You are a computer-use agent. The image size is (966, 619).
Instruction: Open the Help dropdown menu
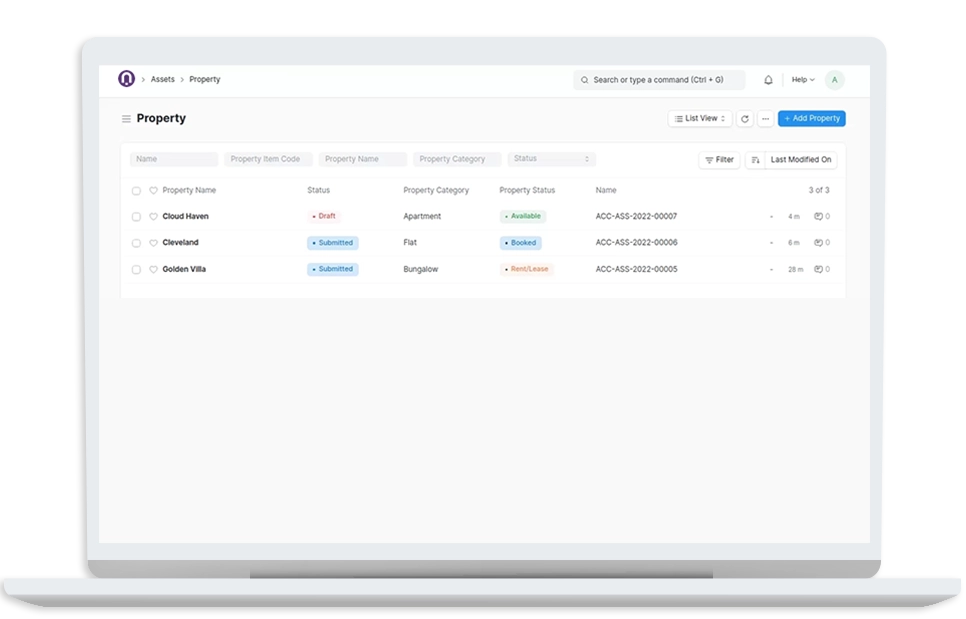(x=803, y=80)
